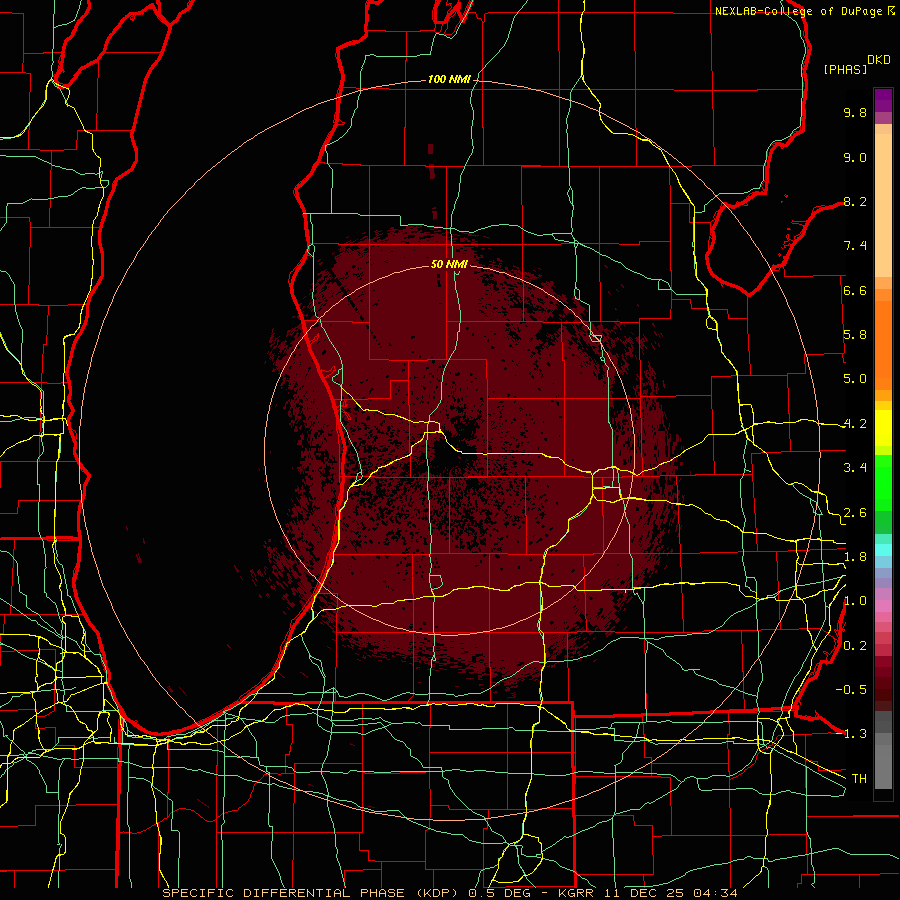The width and height of the screenshot is (900, 900).
Task: Select the 8.2 value on the legend
Action: click(x=855, y=201)
